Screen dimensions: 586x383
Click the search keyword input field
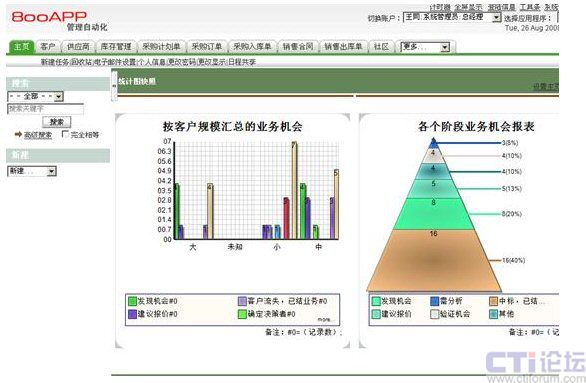(x=45, y=109)
